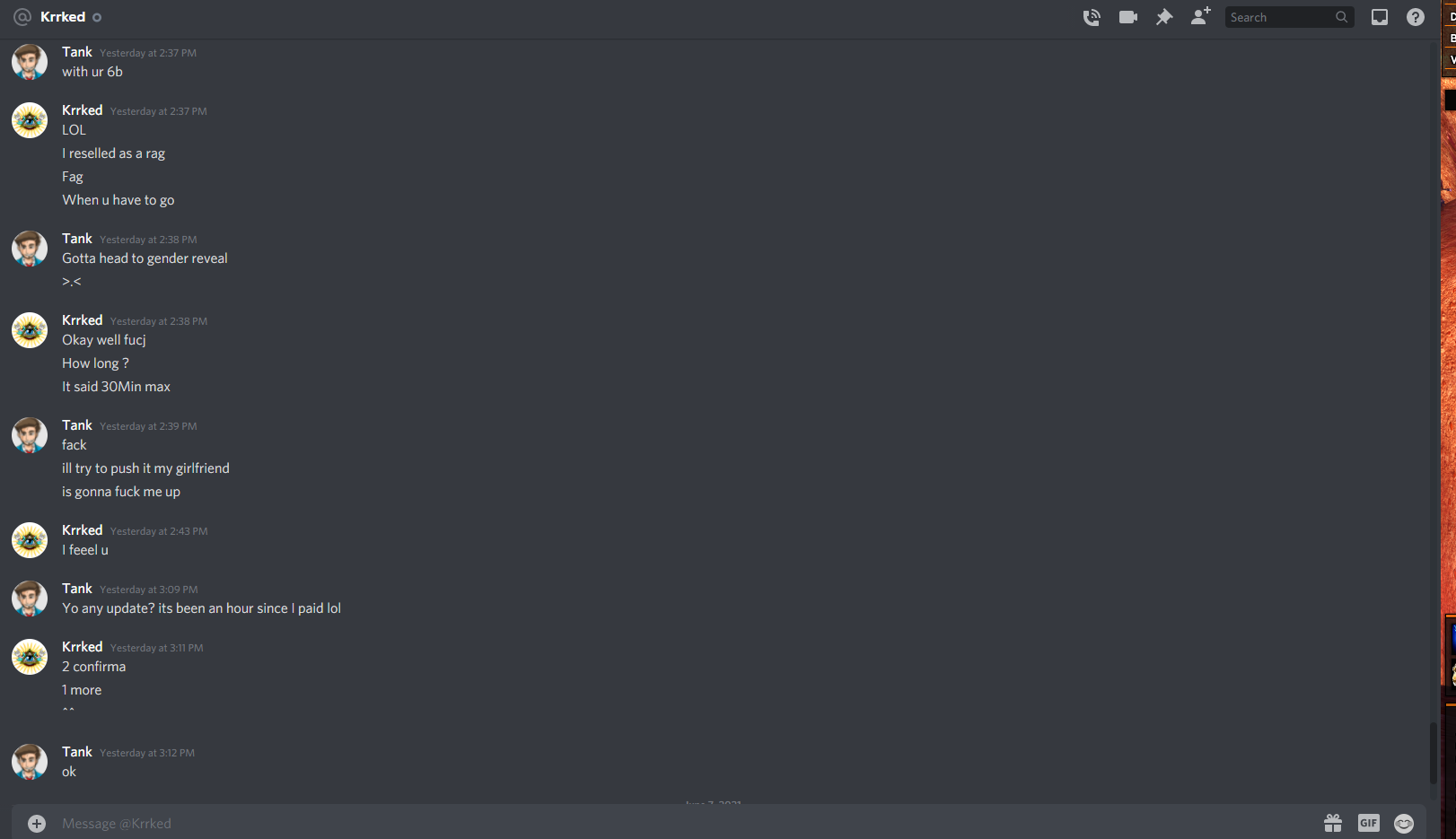Open the GIF picker
The height and width of the screenshot is (839, 1456).
click(1369, 823)
